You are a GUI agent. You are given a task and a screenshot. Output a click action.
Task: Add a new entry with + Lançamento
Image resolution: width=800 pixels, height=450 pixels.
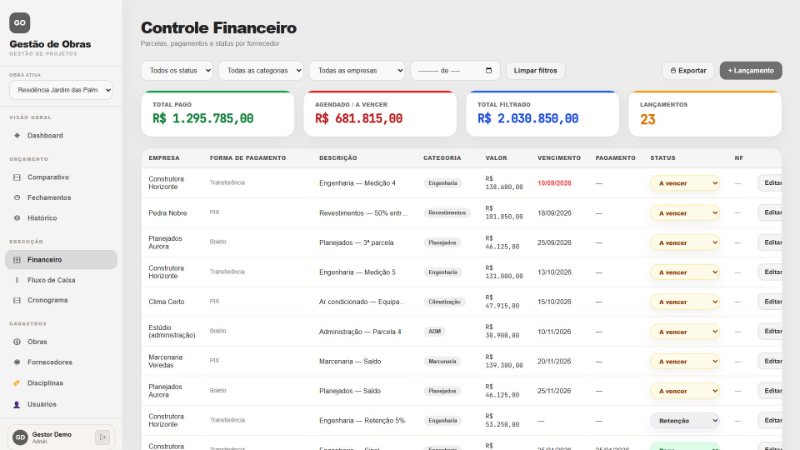coord(751,70)
